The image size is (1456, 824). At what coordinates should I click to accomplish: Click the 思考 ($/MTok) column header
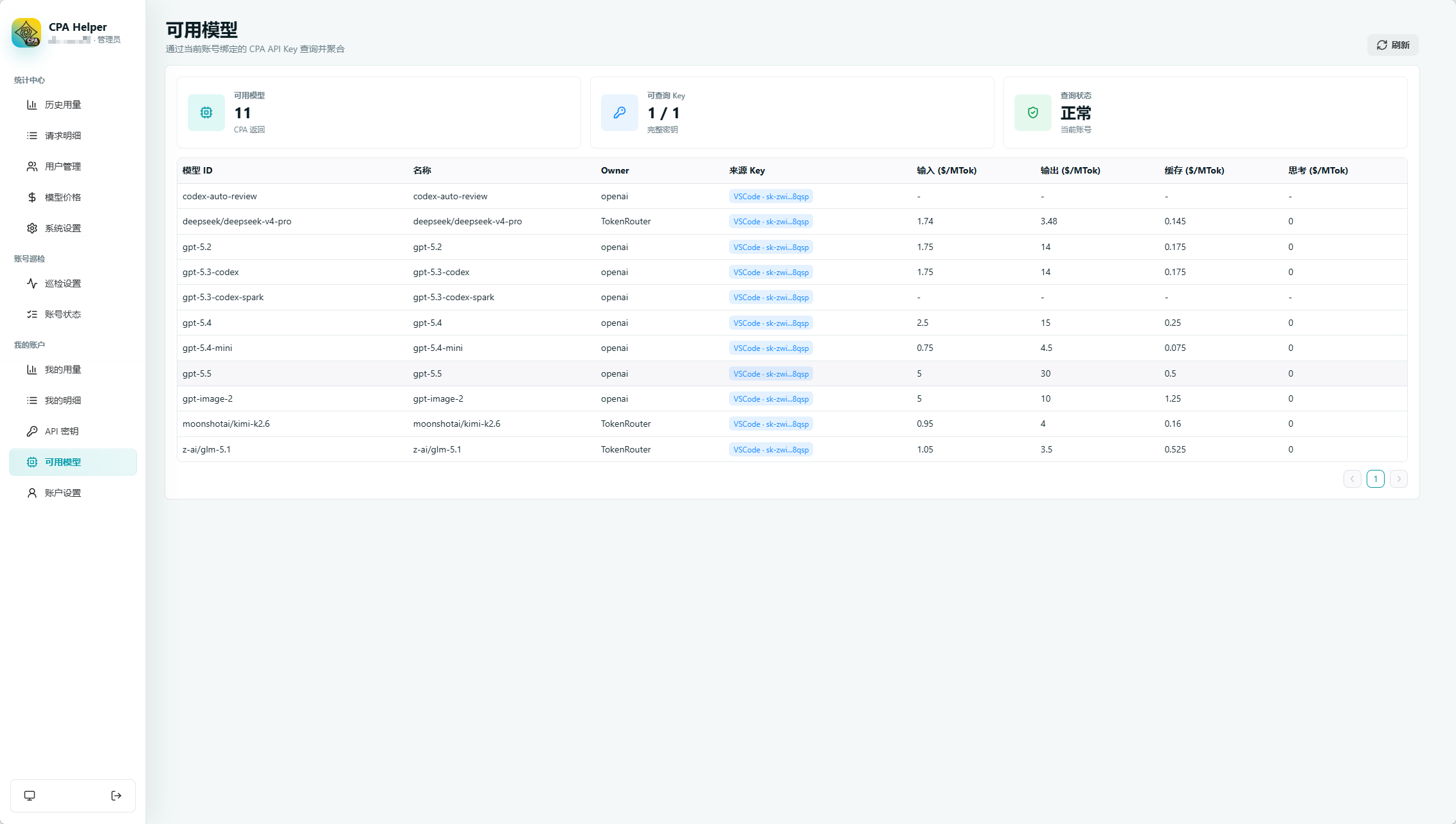point(1318,170)
